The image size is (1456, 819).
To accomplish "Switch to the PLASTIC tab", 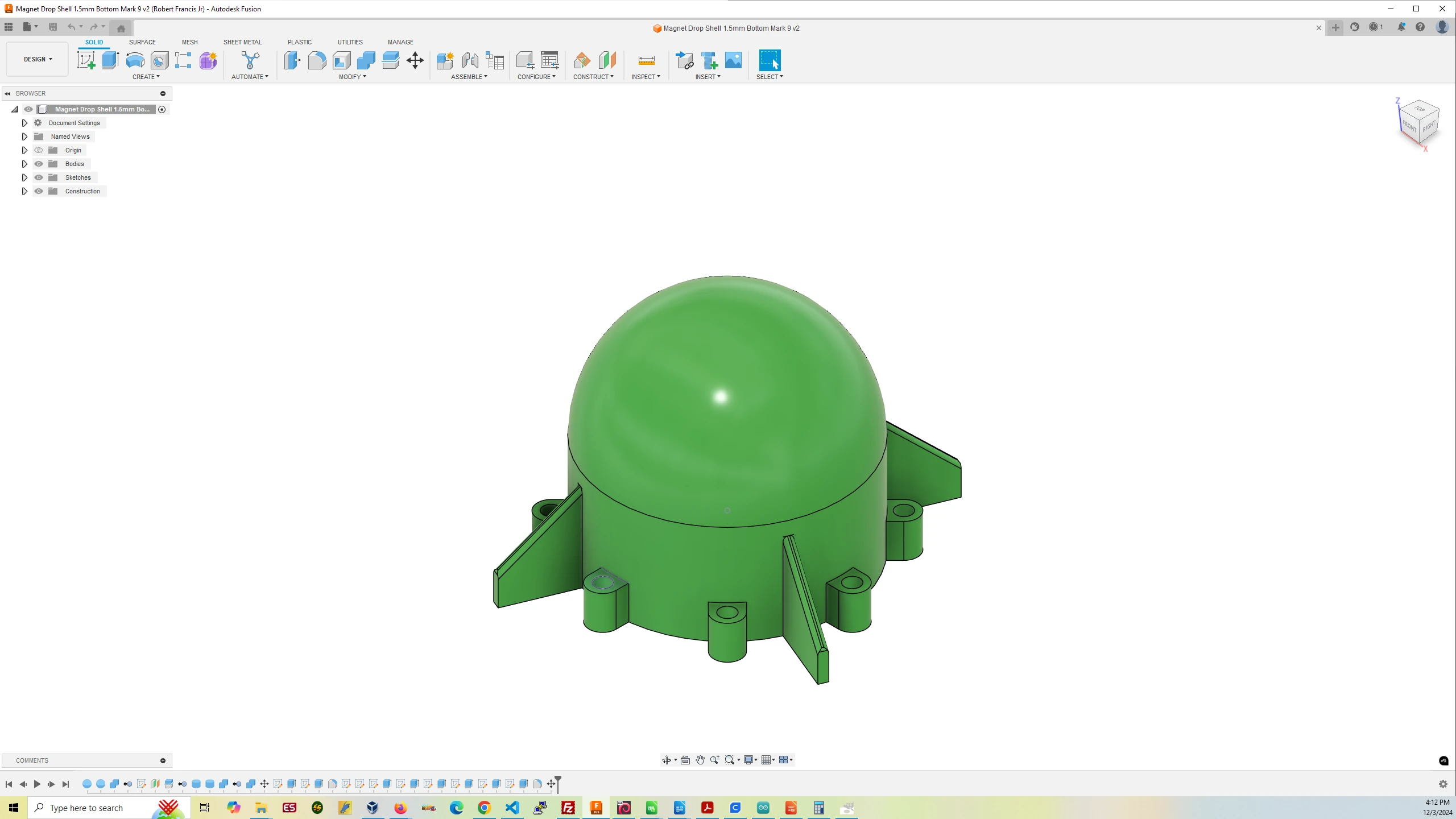I will pyautogui.click(x=300, y=42).
